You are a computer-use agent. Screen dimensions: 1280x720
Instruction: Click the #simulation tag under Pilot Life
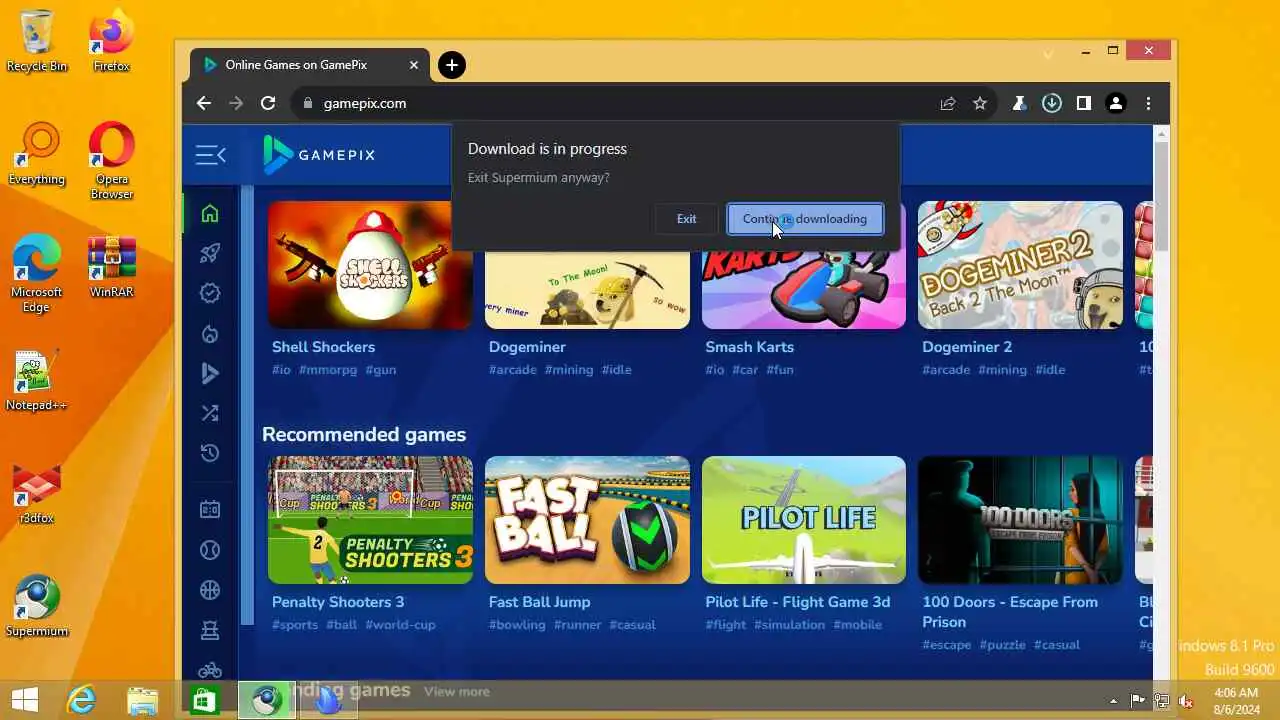click(790, 625)
